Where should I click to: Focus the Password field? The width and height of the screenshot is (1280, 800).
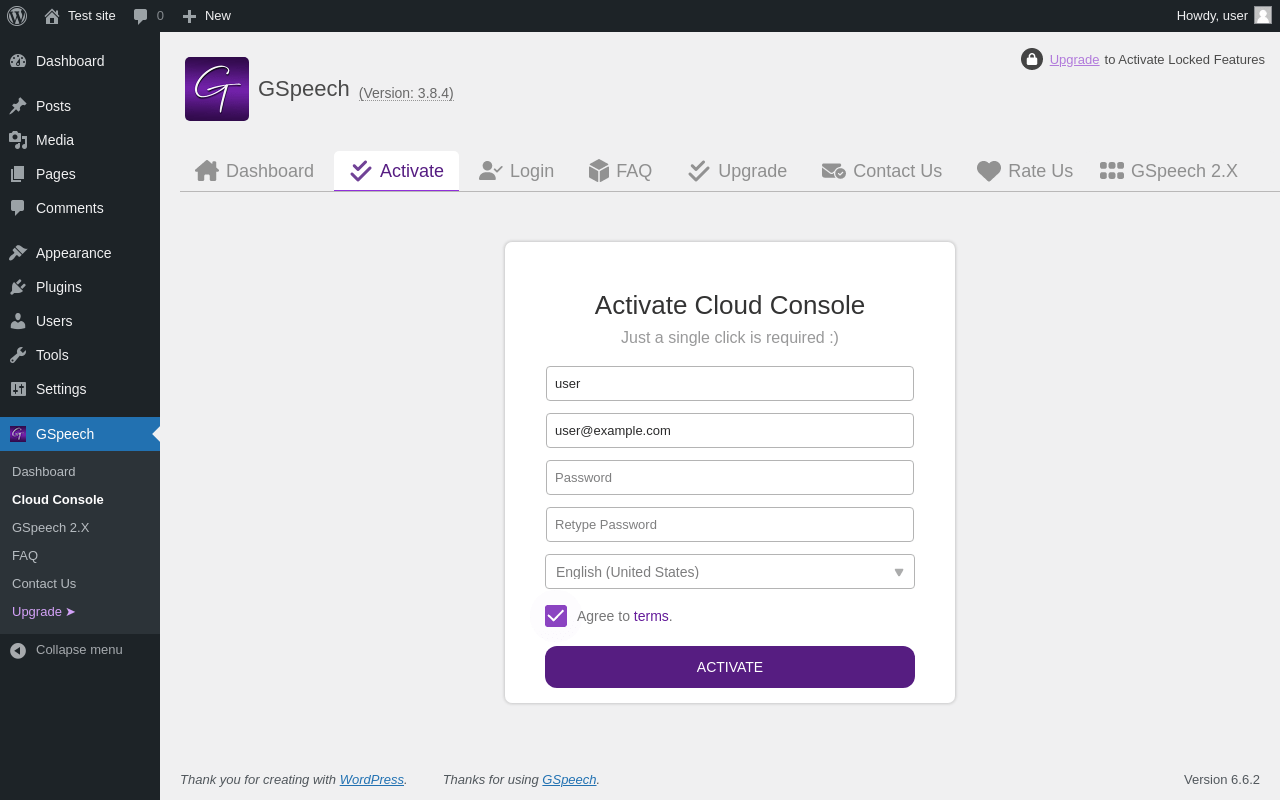pyautogui.click(x=730, y=477)
